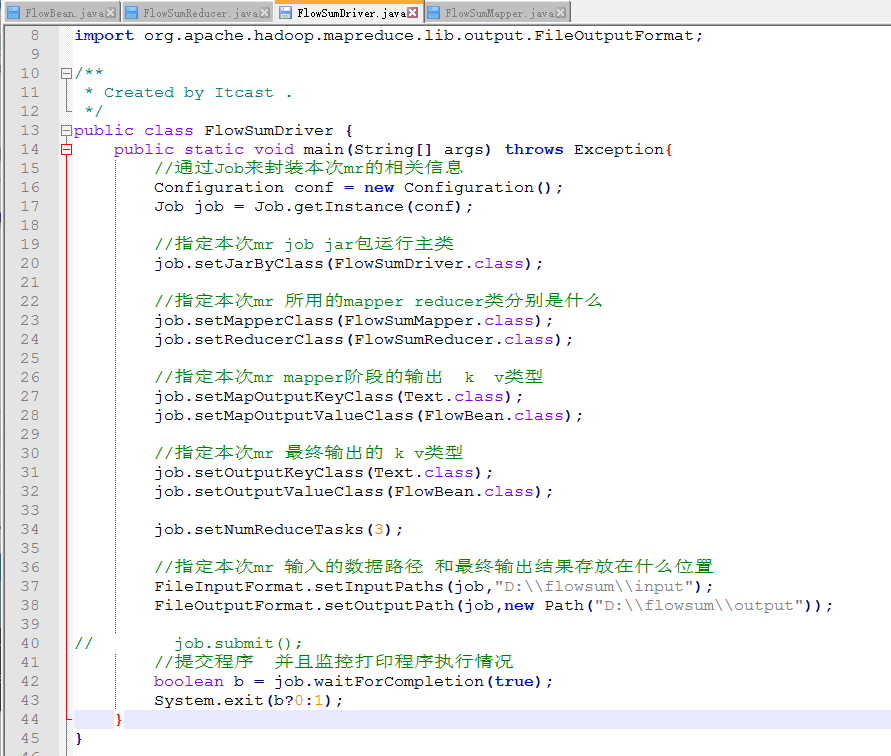Click line number 20 in the margin
This screenshot has width=891, height=756.
point(30,263)
